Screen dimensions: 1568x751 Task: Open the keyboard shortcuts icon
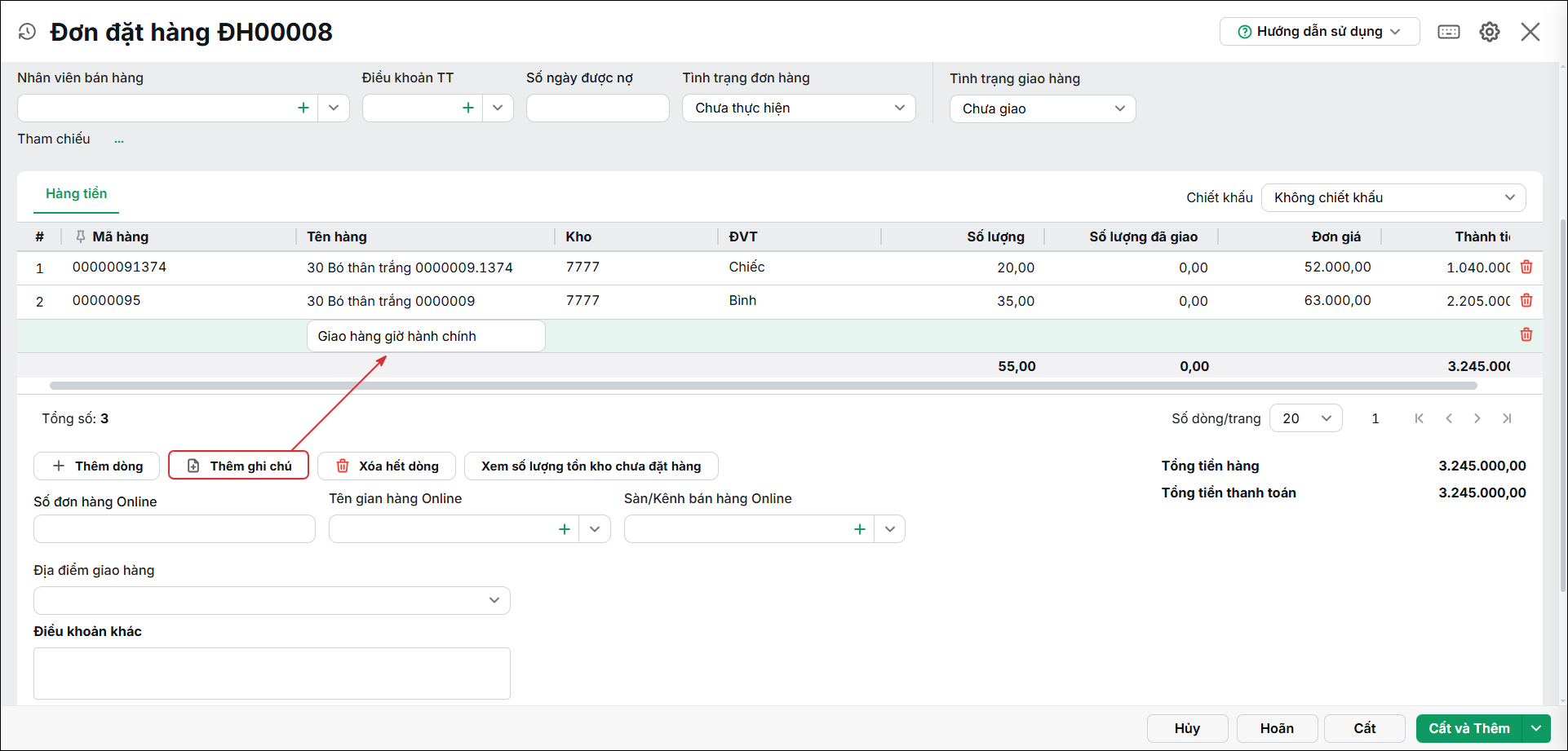tap(1449, 32)
